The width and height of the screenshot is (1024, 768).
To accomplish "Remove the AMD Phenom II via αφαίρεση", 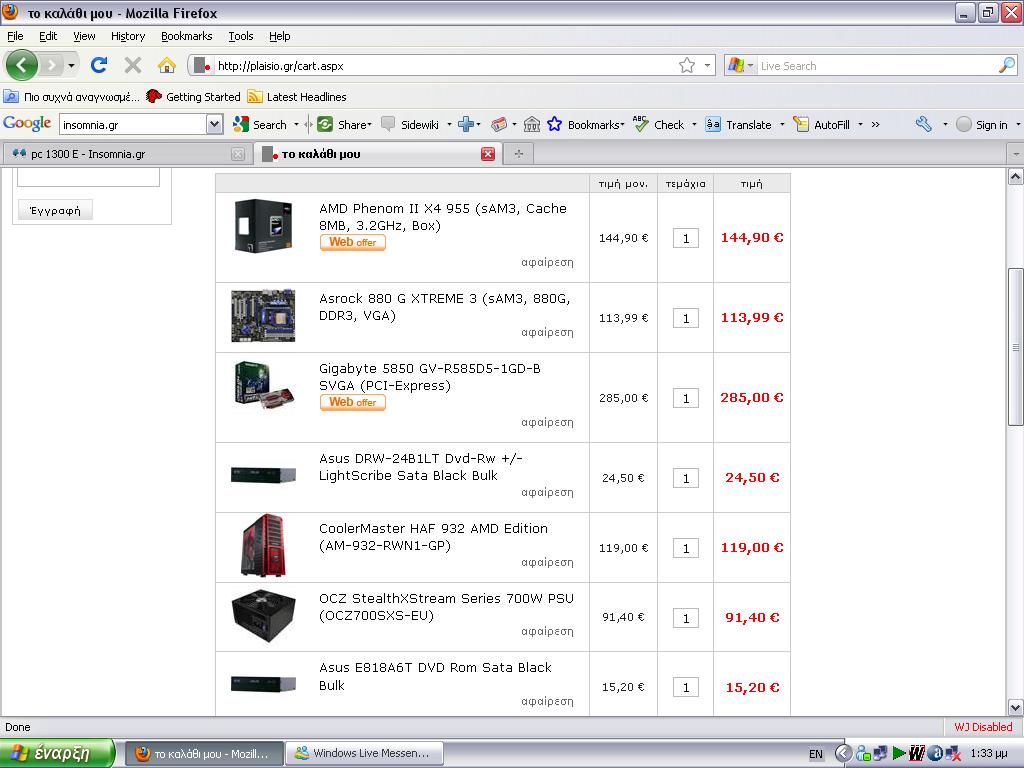I will tap(547, 263).
